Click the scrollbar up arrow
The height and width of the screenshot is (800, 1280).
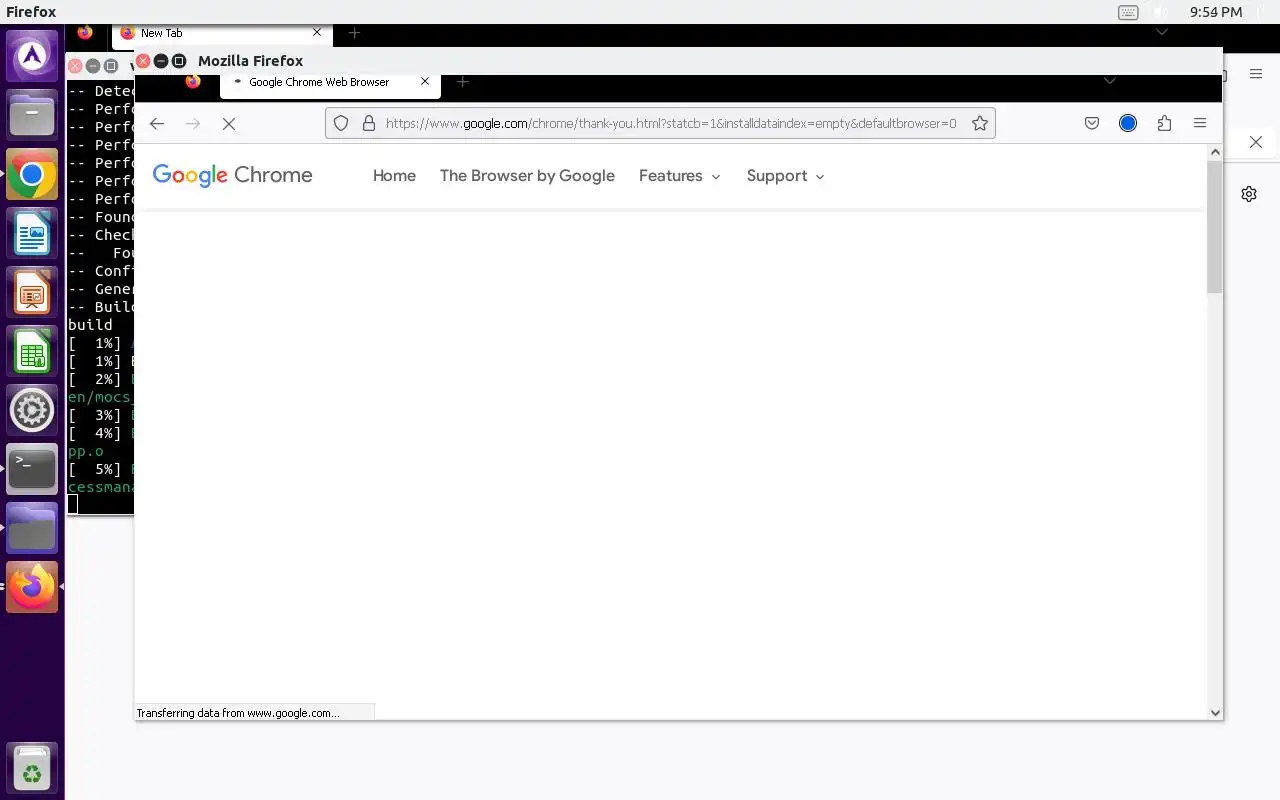click(x=1215, y=152)
